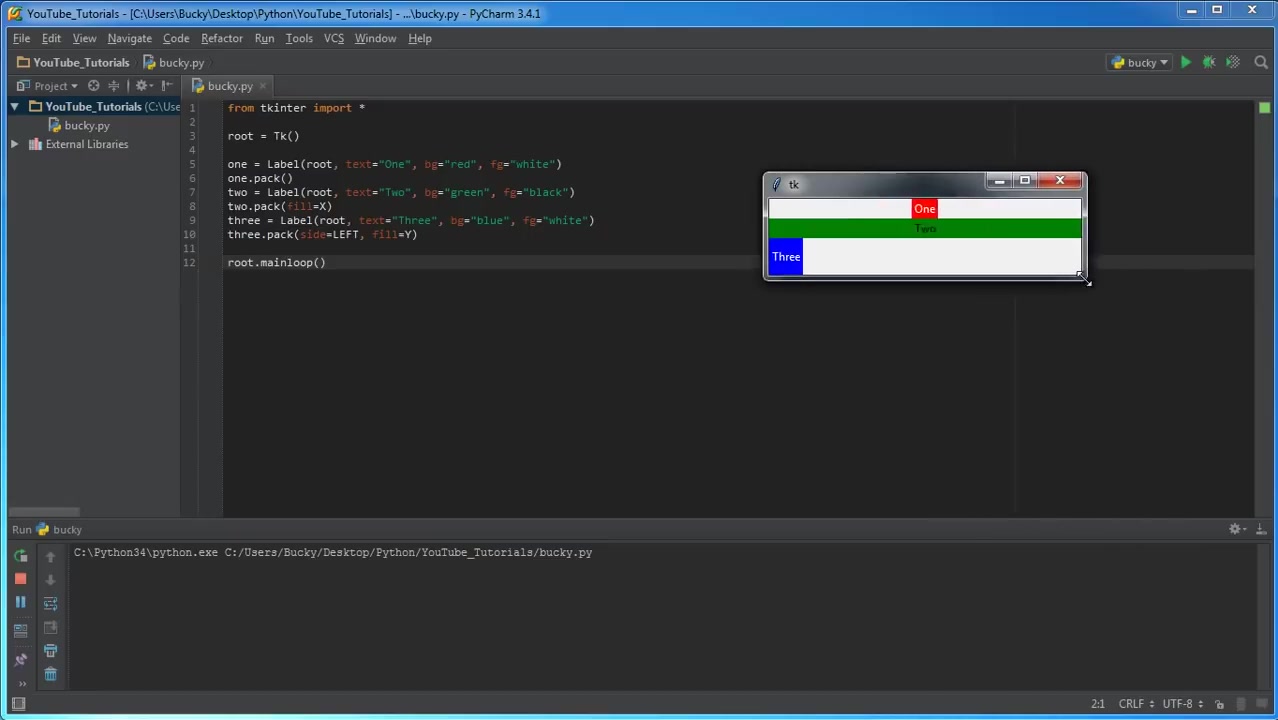Start debugging with the bug icon
1278x720 pixels.
[x=1208, y=62]
